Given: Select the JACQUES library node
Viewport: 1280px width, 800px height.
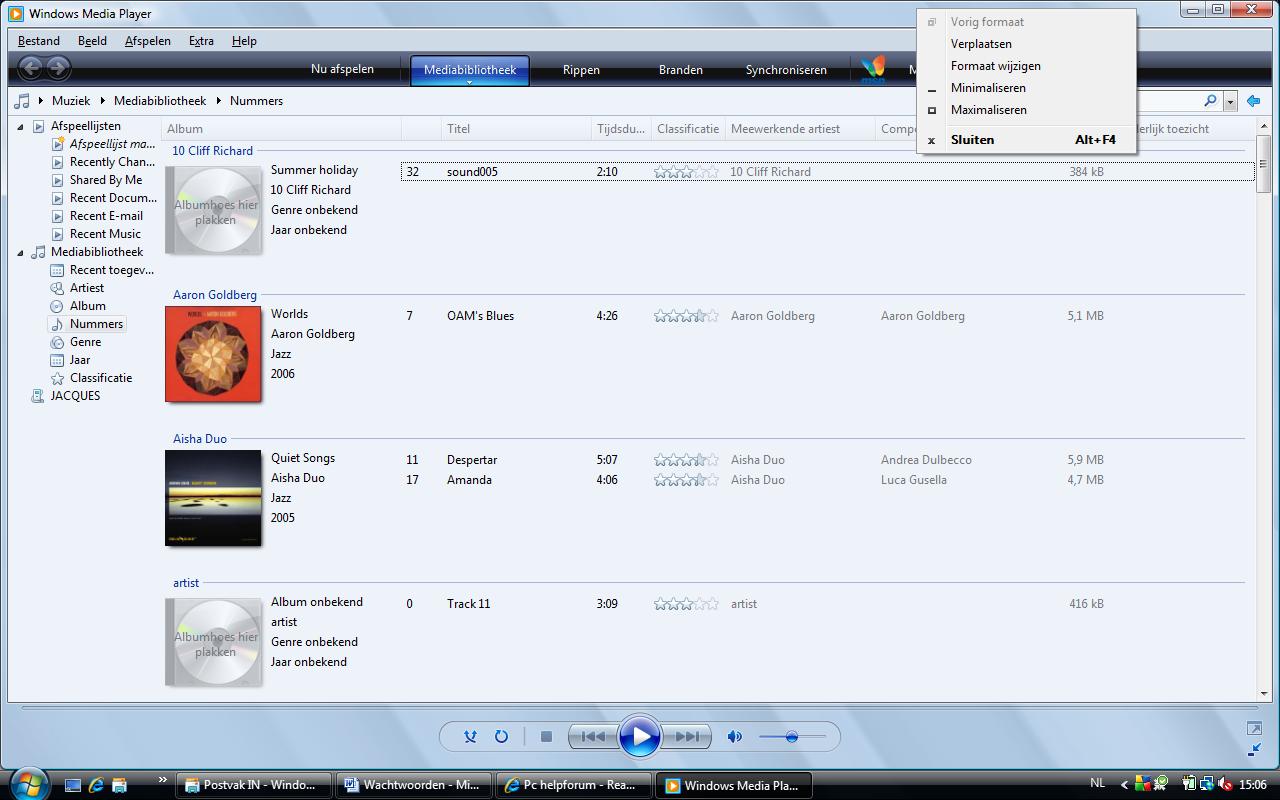Looking at the screenshot, I should click(x=66, y=396).
